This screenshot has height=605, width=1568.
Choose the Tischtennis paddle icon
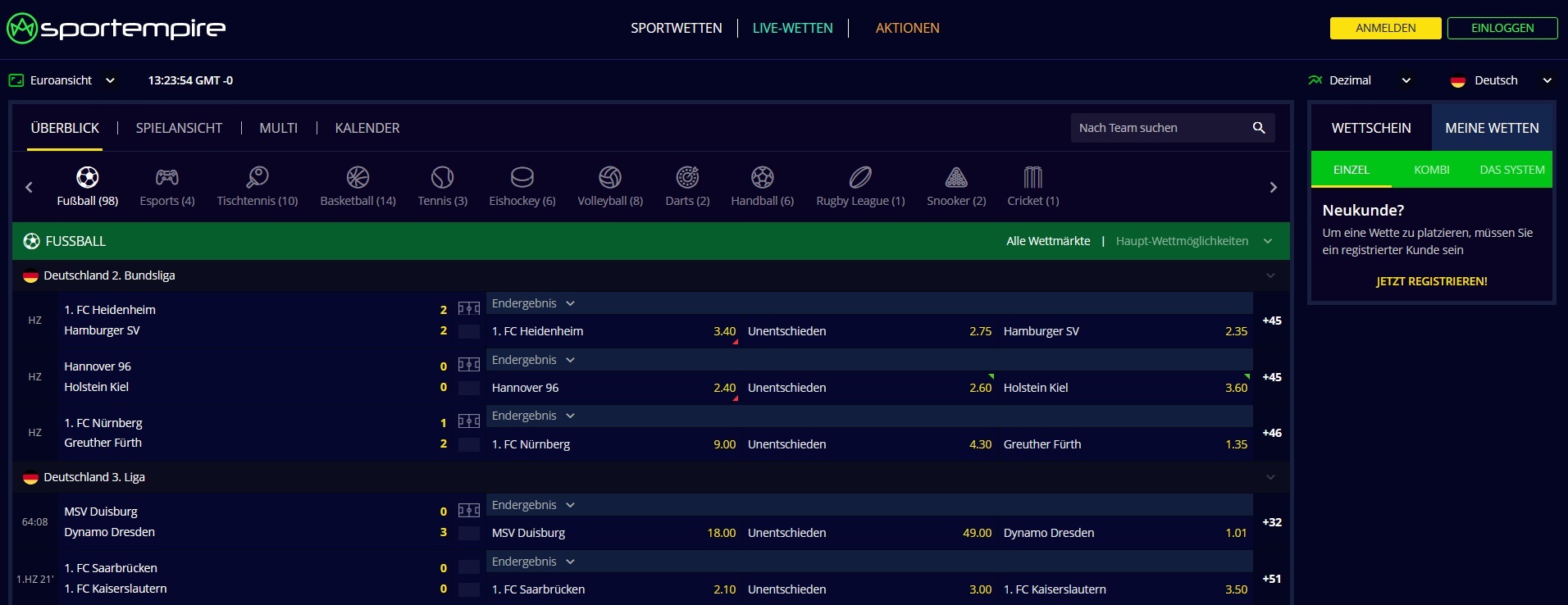click(257, 177)
